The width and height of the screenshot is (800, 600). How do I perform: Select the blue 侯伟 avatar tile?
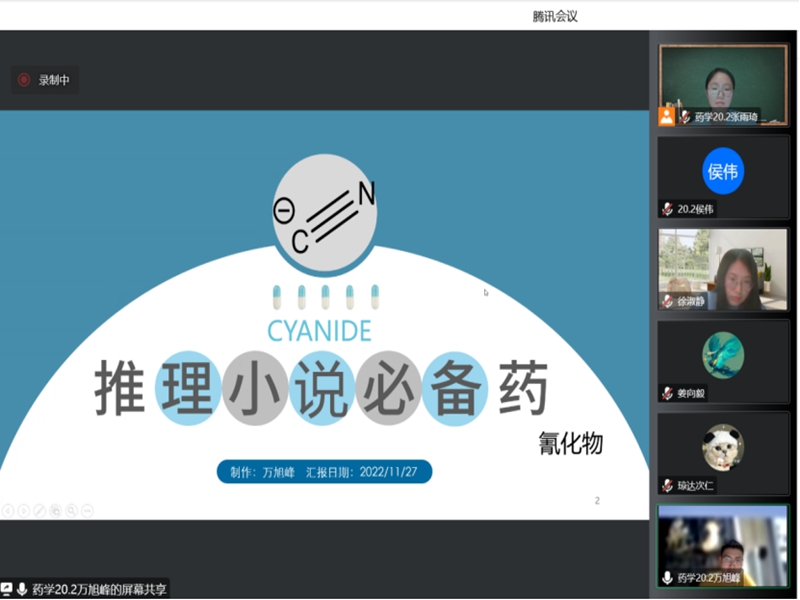[723, 171]
